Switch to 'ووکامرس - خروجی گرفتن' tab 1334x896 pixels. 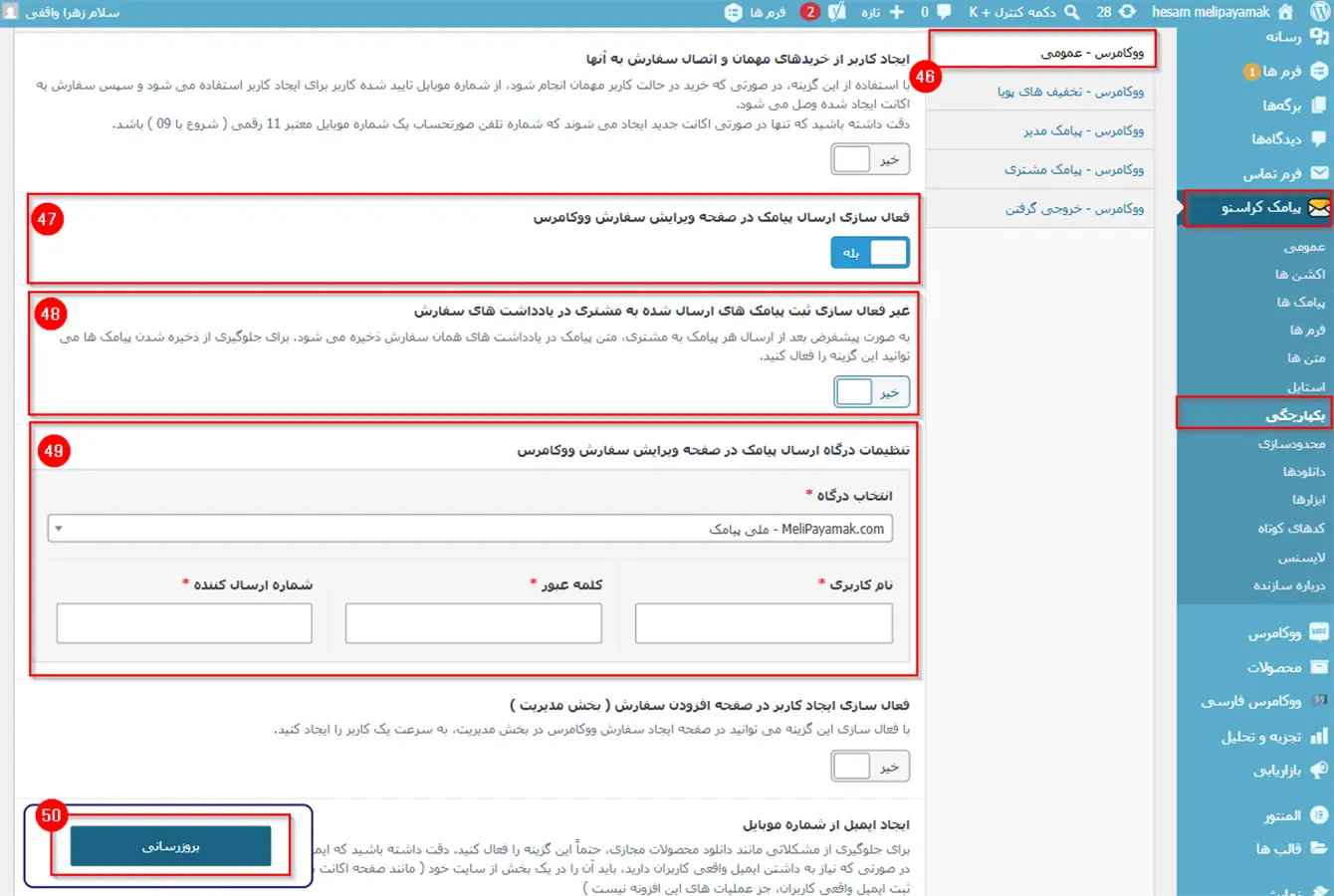coord(1041,208)
